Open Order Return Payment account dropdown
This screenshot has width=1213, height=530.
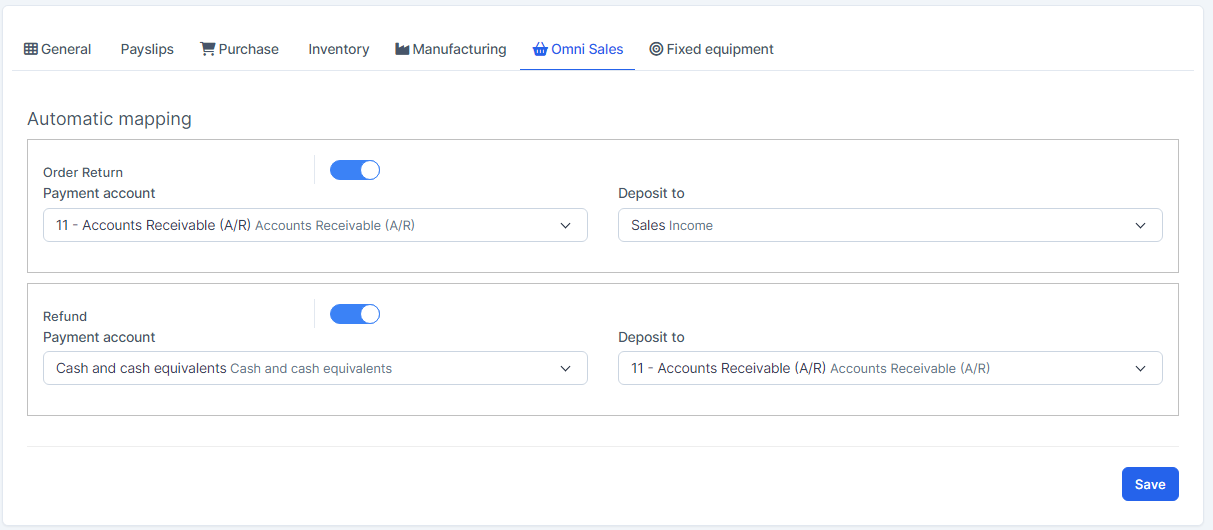click(x=314, y=225)
